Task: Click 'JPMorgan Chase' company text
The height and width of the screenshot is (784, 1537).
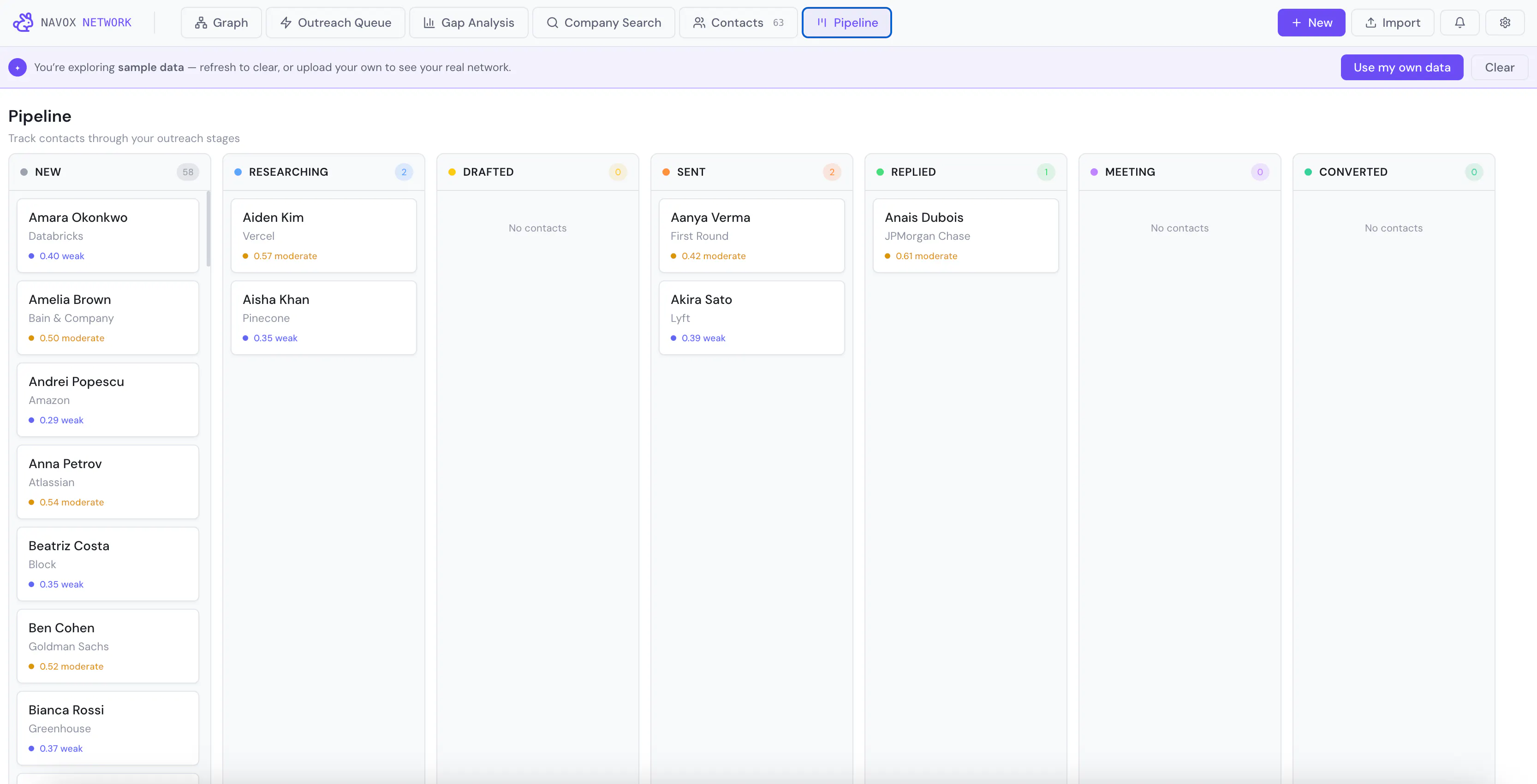Action: click(x=927, y=236)
